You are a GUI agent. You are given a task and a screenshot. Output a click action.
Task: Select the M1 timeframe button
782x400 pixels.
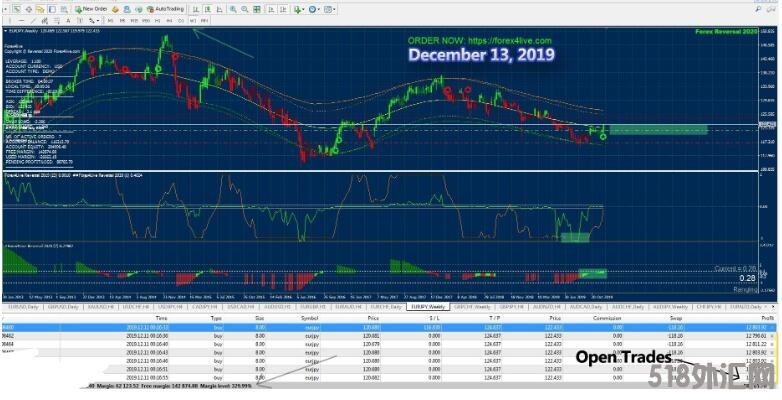110,19
